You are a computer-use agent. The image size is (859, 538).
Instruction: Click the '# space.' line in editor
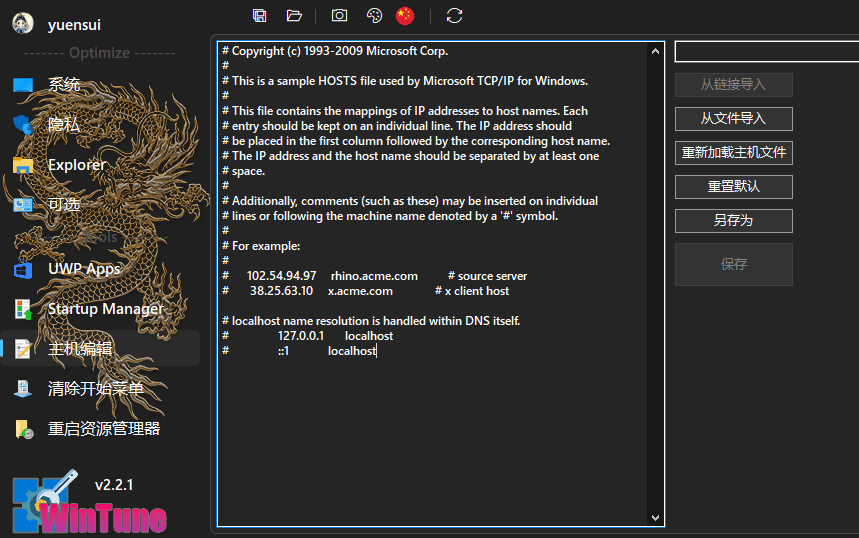point(243,171)
